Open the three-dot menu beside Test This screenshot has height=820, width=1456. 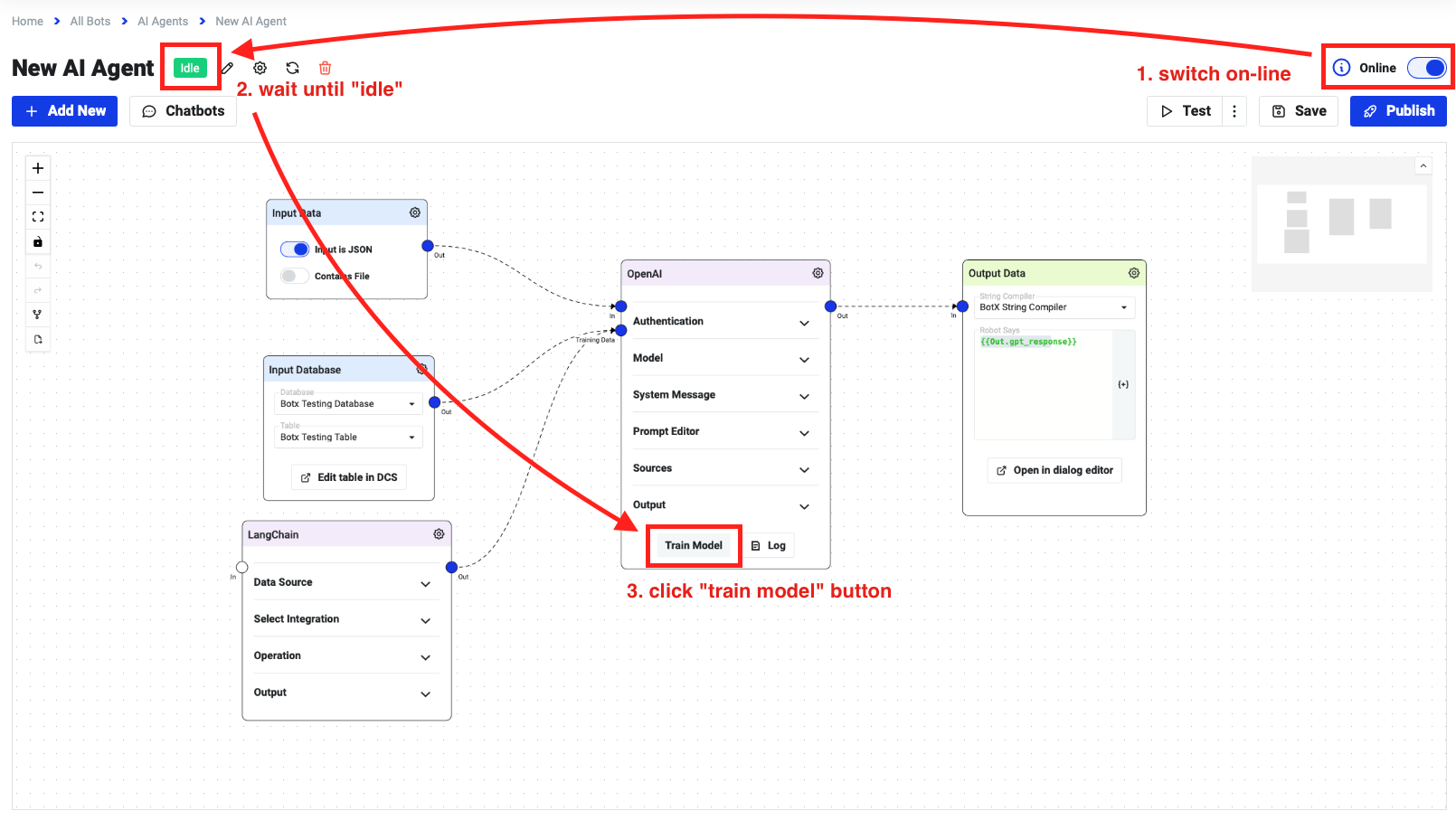tap(1235, 110)
